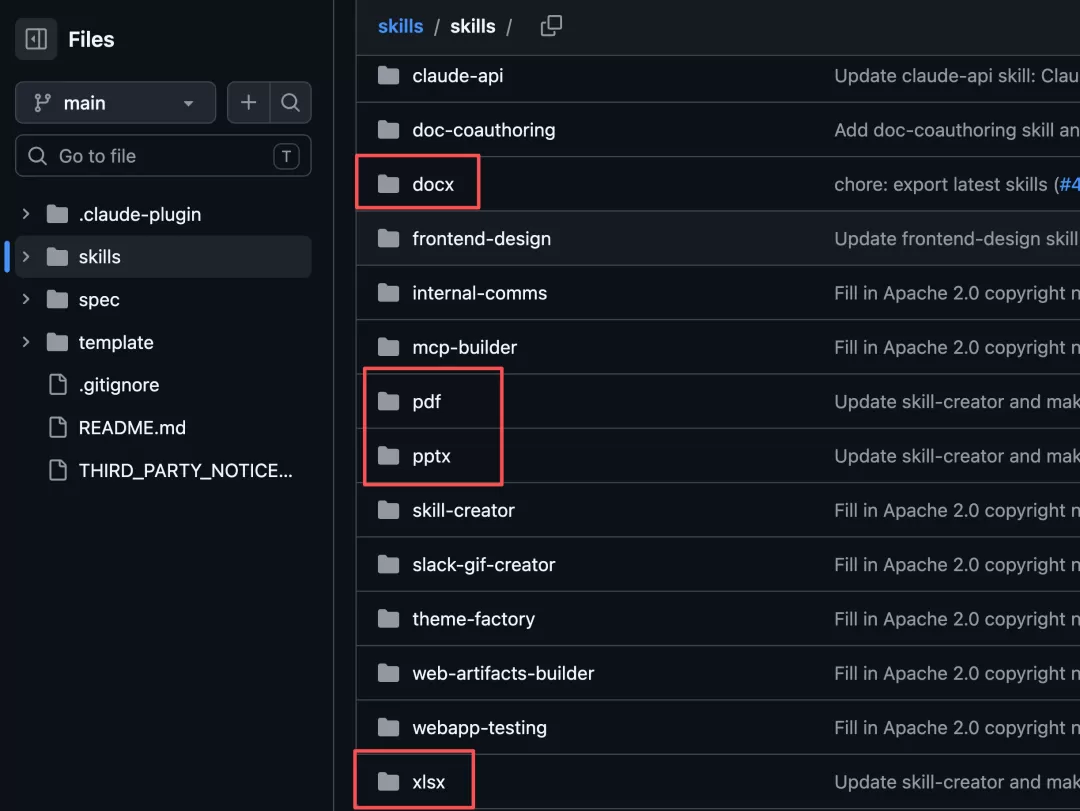Open the pdf folder
The image size is (1080, 811).
pyautogui.click(x=426, y=402)
